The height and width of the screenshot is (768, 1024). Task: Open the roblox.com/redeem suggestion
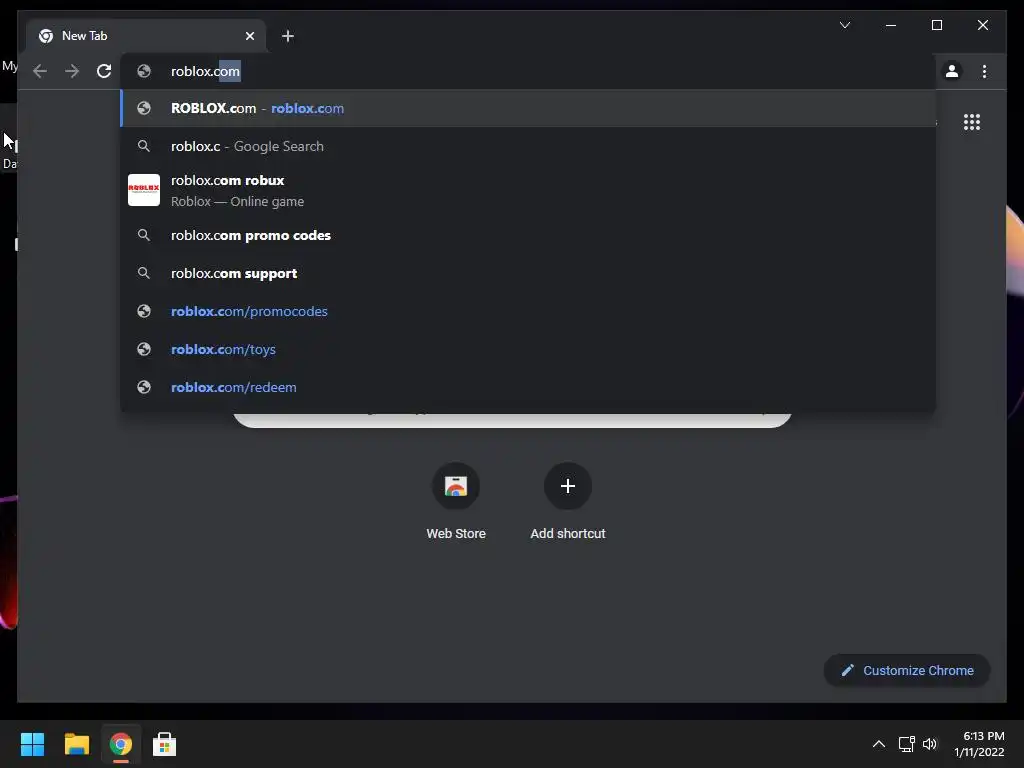pyautogui.click(x=528, y=387)
